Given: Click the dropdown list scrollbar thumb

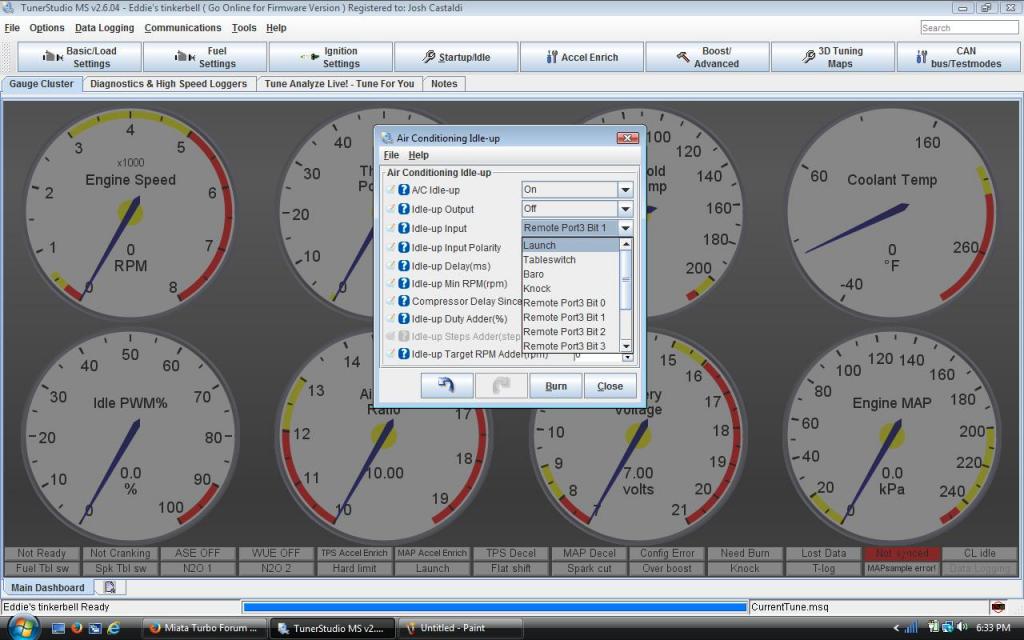Looking at the screenshot, I should (x=626, y=280).
